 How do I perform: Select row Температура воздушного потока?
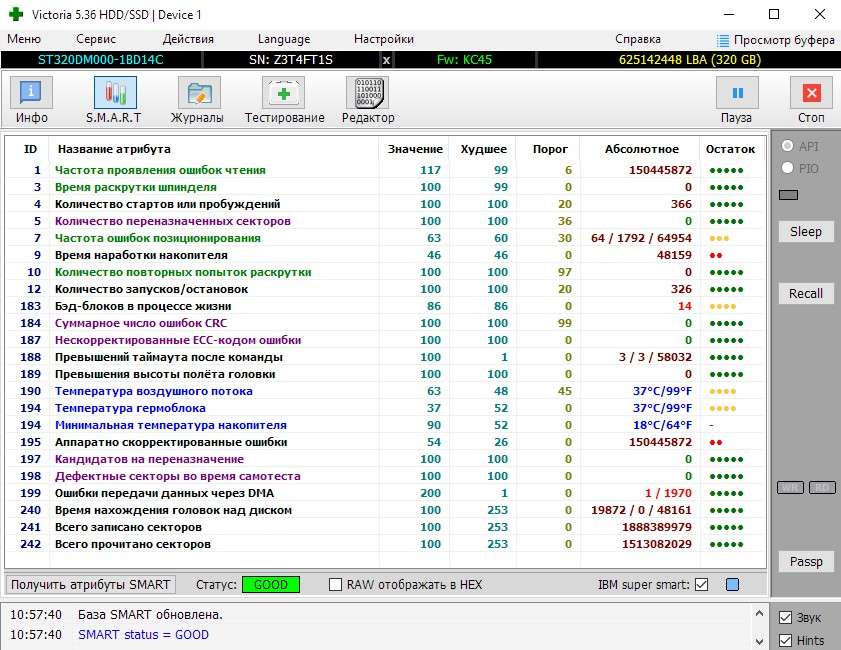(385, 391)
